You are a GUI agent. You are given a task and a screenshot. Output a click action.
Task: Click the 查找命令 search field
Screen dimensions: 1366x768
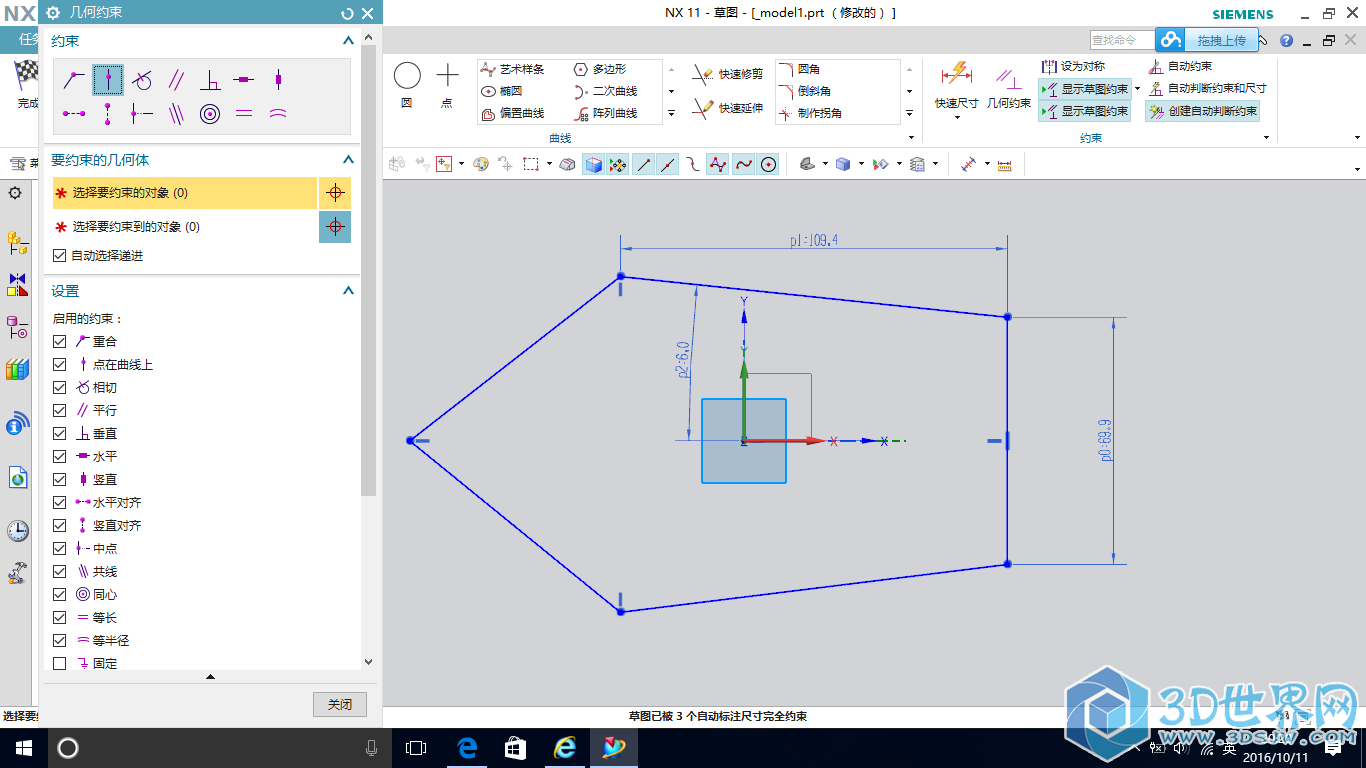[x=1122, y=40]
